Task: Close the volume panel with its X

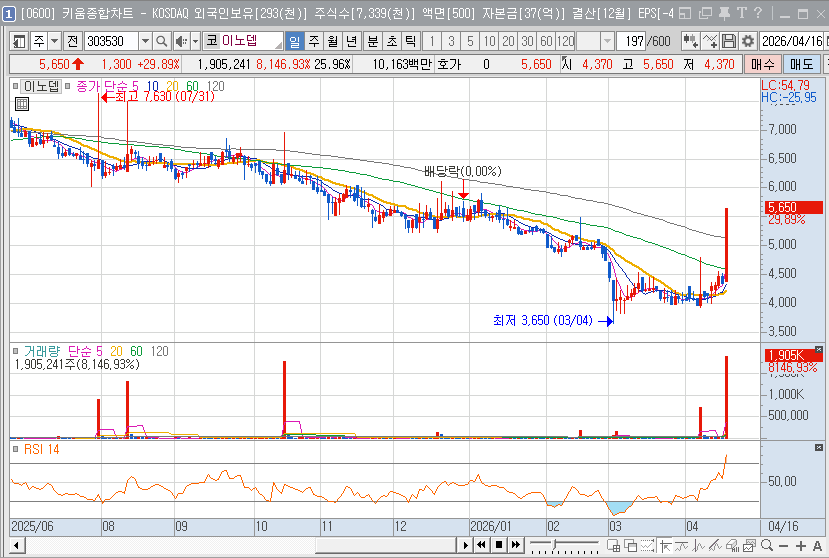Action: pos(818,349)
